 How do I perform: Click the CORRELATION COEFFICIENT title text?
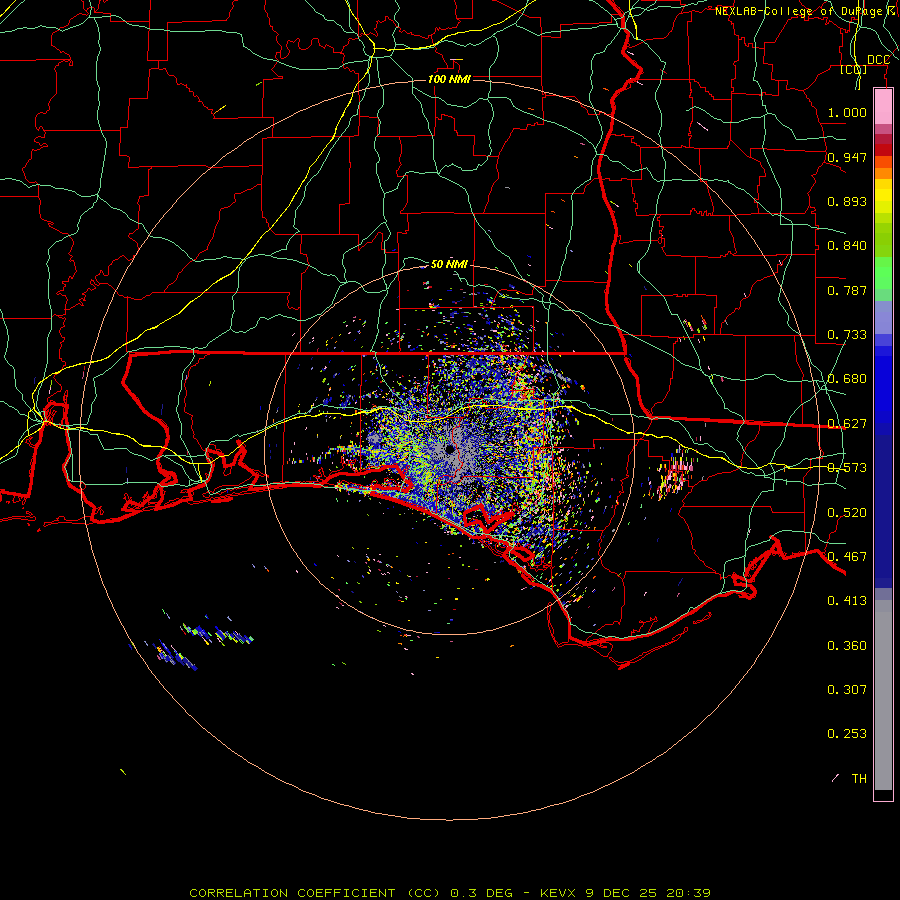coord(292,893)
